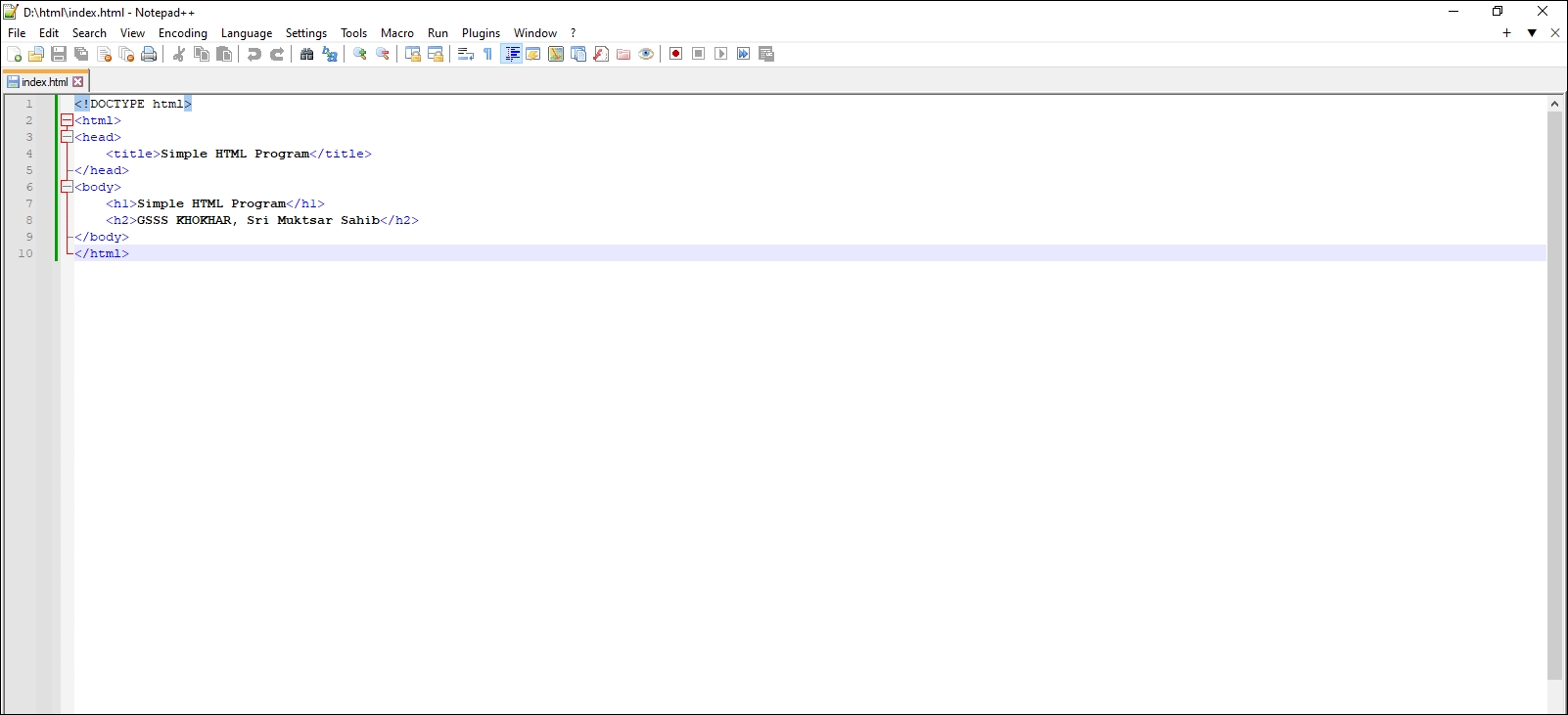Toggle Word Wrap in the toolbar
The width and height of the screenshot is (1568, 715).
coord(466,54)
